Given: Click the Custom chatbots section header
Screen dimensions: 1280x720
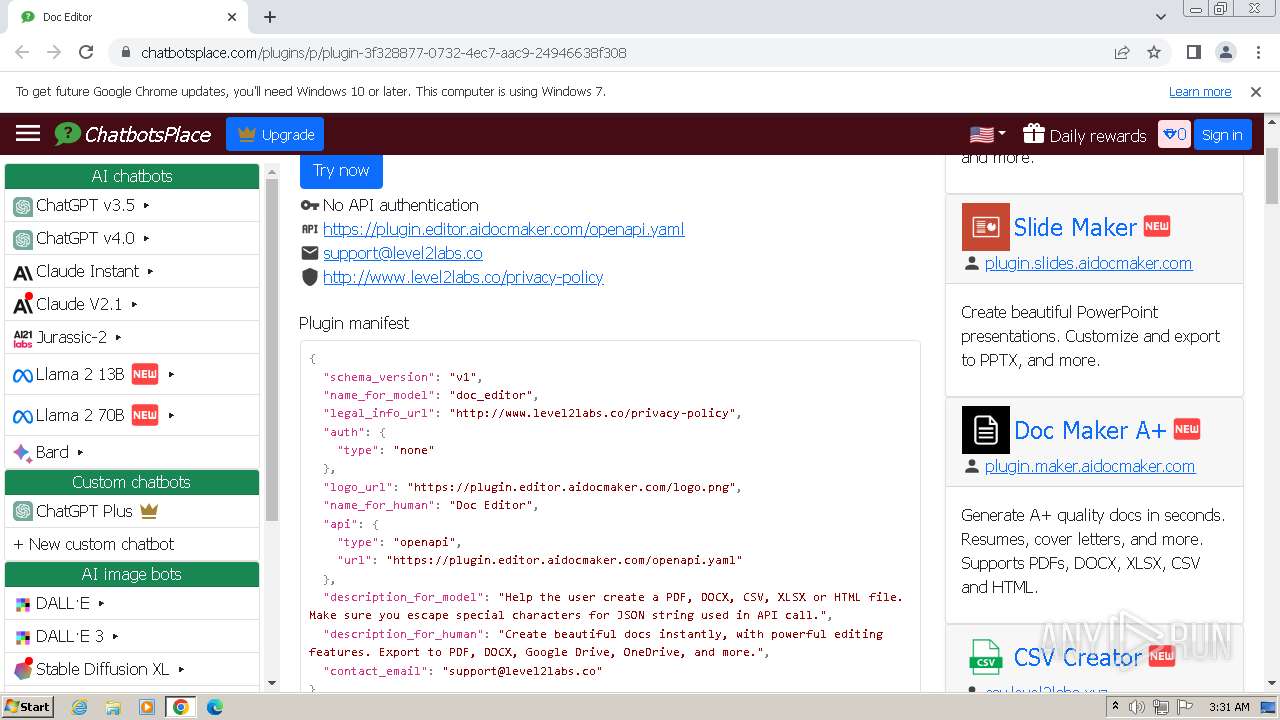Looking at the screenshot, I should pos(132,482).
